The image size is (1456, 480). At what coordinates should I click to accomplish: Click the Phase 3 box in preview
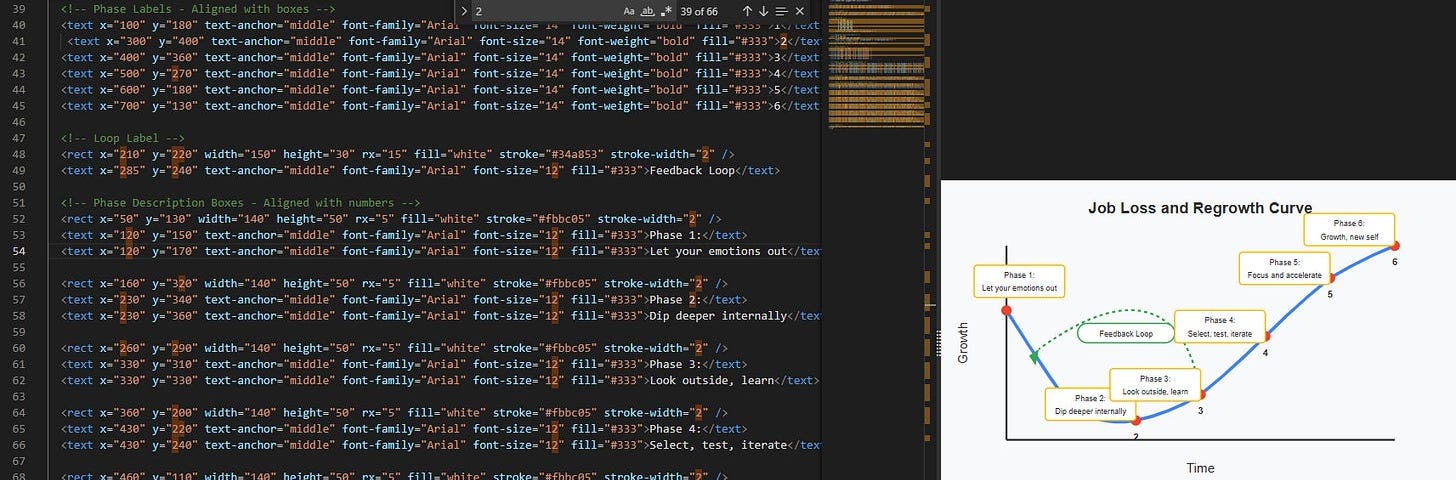pos(1155,385)
